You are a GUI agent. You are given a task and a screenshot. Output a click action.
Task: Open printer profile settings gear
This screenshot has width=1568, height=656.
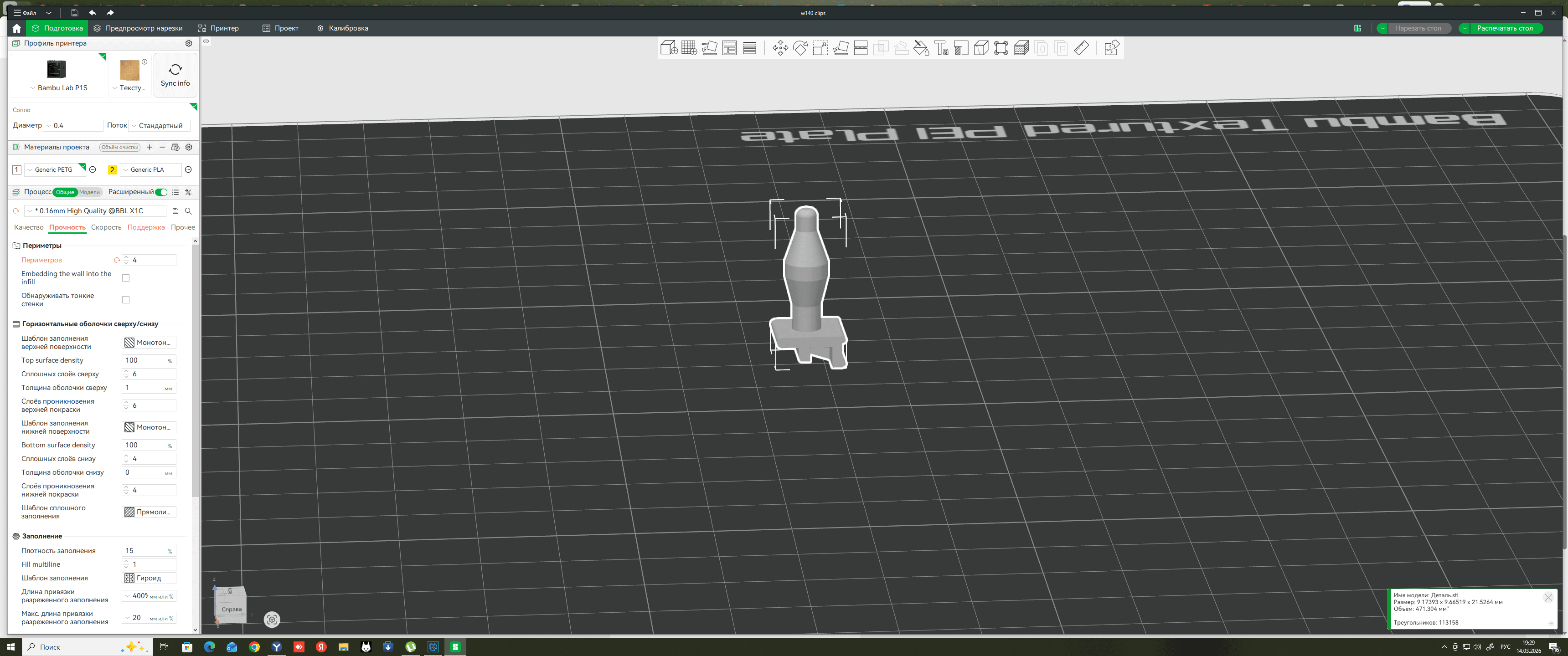(x=189, y=43)
